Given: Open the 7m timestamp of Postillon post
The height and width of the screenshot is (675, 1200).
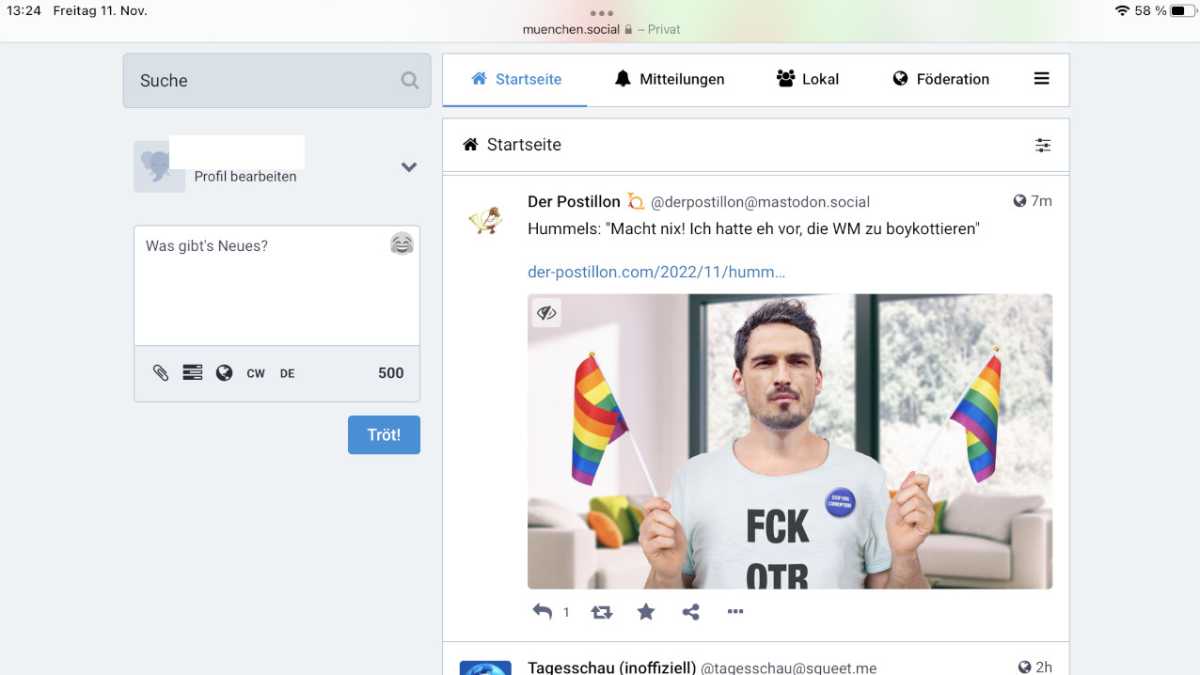Looking at the screenshot, I should [x=1041, y=201].
